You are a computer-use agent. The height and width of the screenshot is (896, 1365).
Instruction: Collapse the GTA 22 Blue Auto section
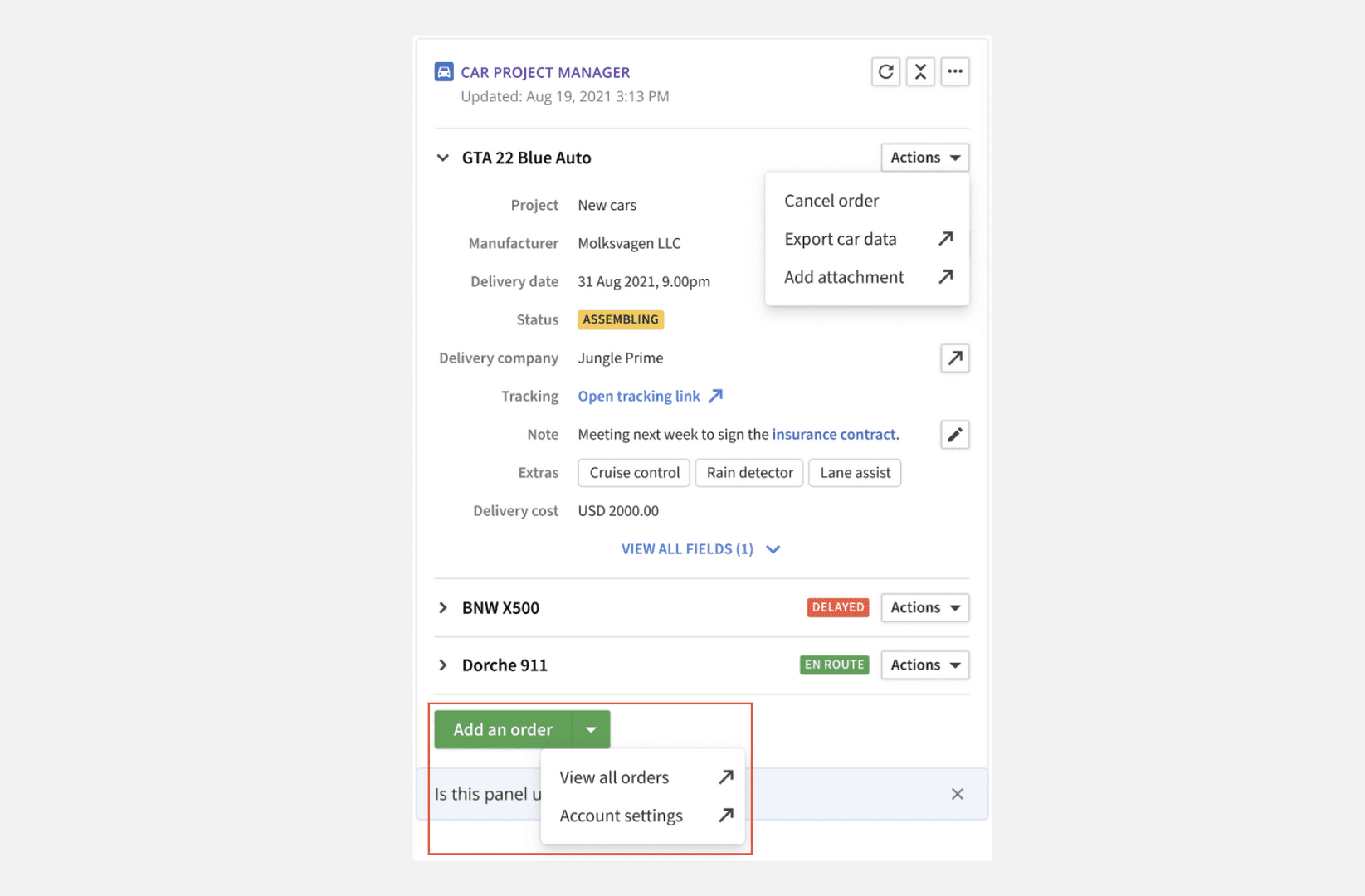click(443, 158)
